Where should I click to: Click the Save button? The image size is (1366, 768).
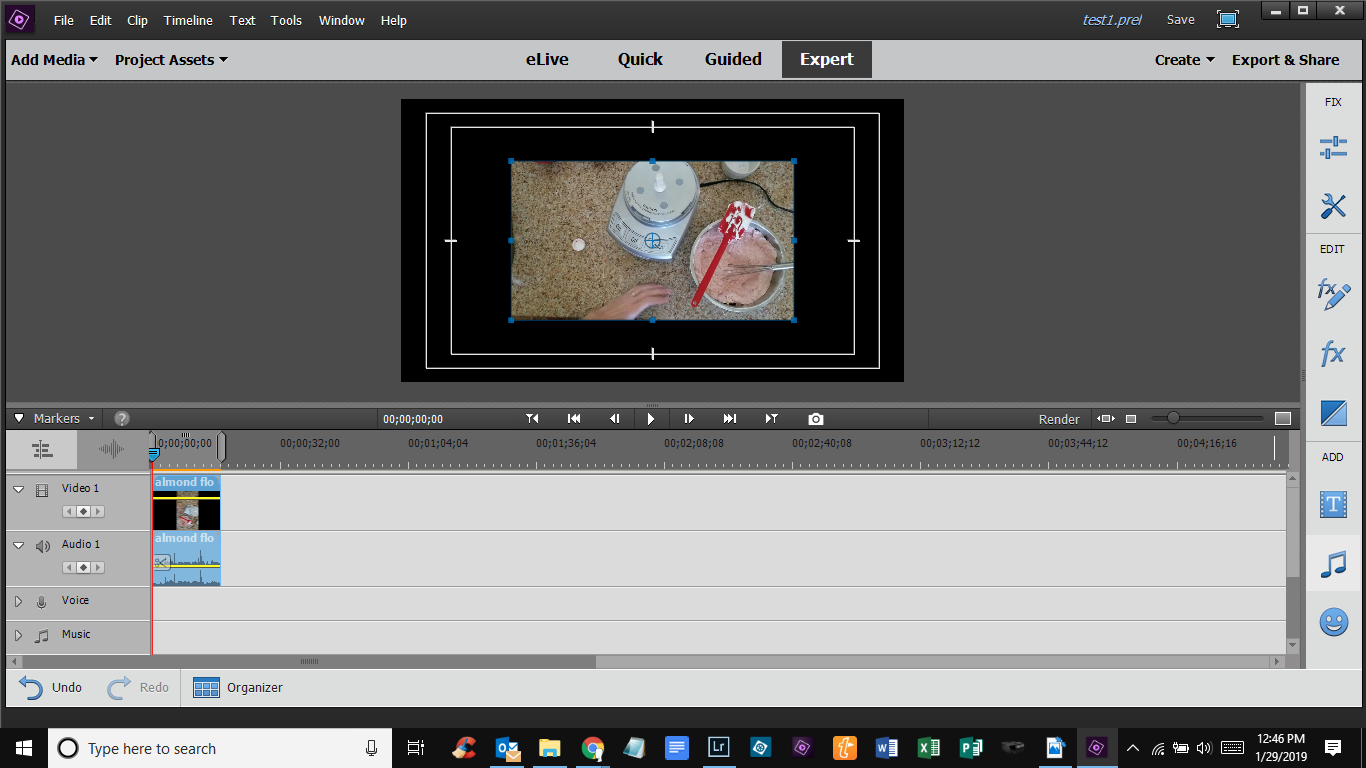(x=1180, y=20)
